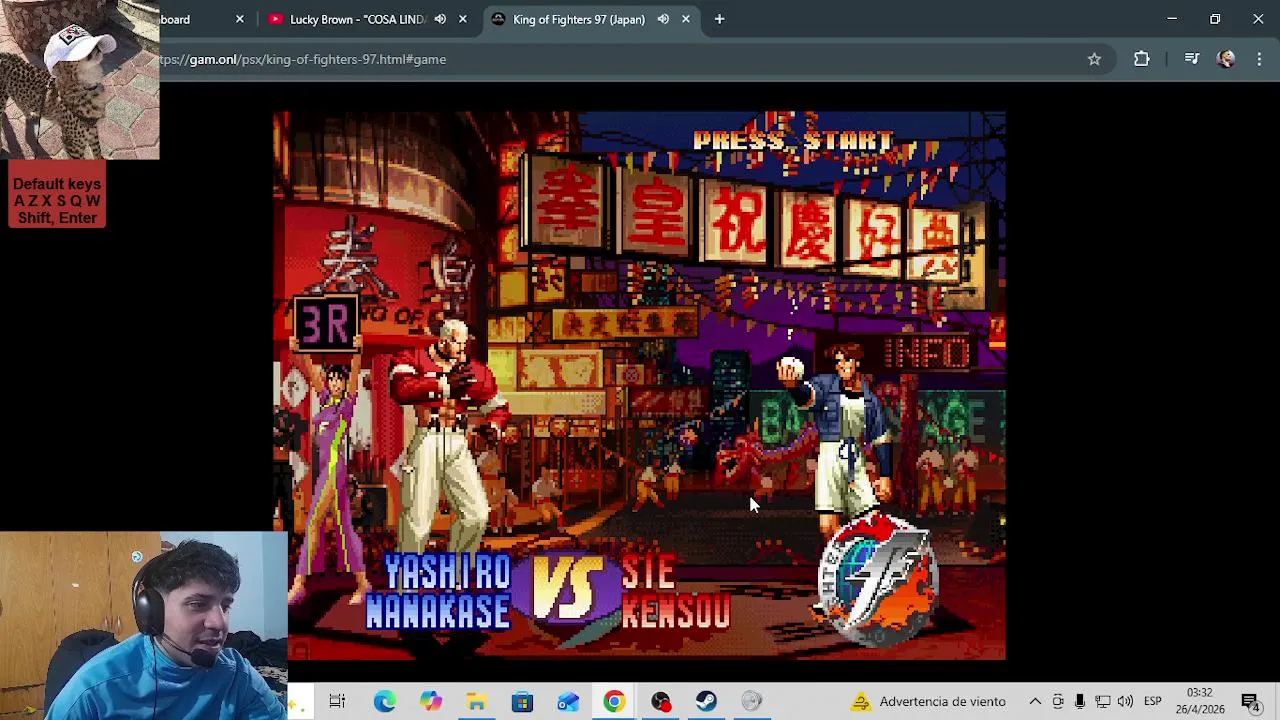Mute audio on the King of Fighters tab
Viewport: 1280px width, 720px height.
coord(663,19)
